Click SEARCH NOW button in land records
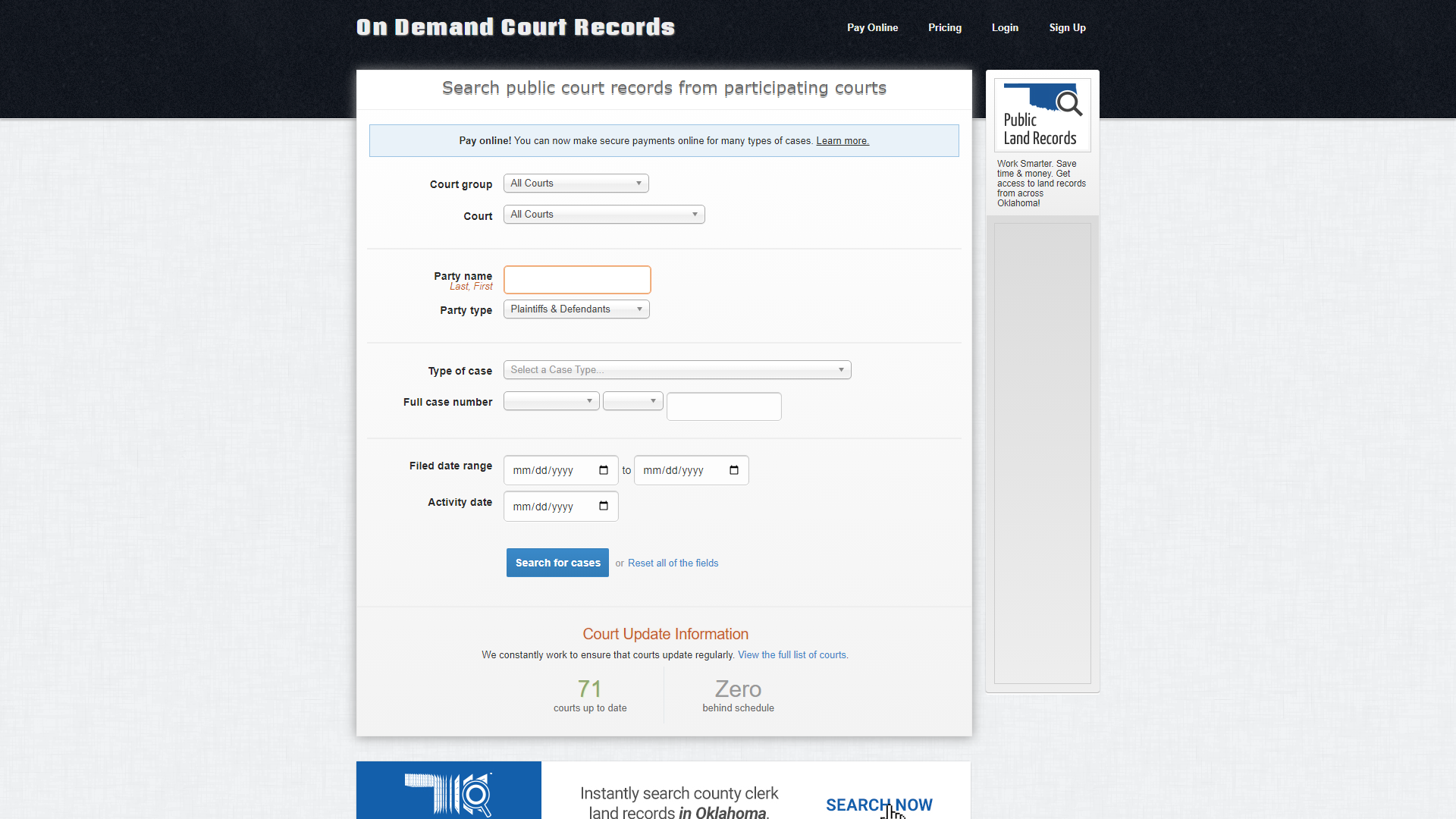The width and height of the screenshot is (1456, 819). [879, 804]
